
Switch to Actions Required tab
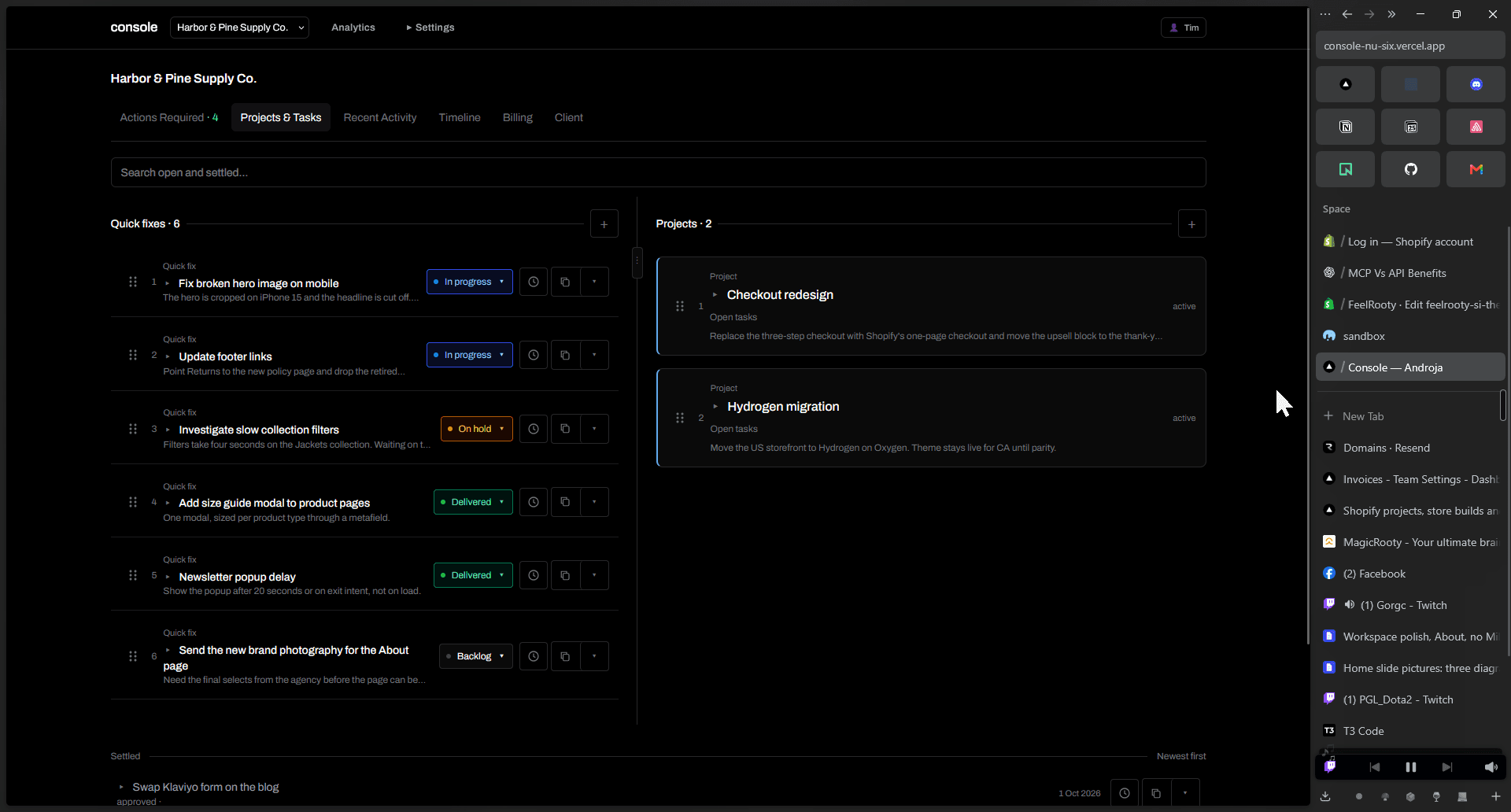click(x=169, y=117)
